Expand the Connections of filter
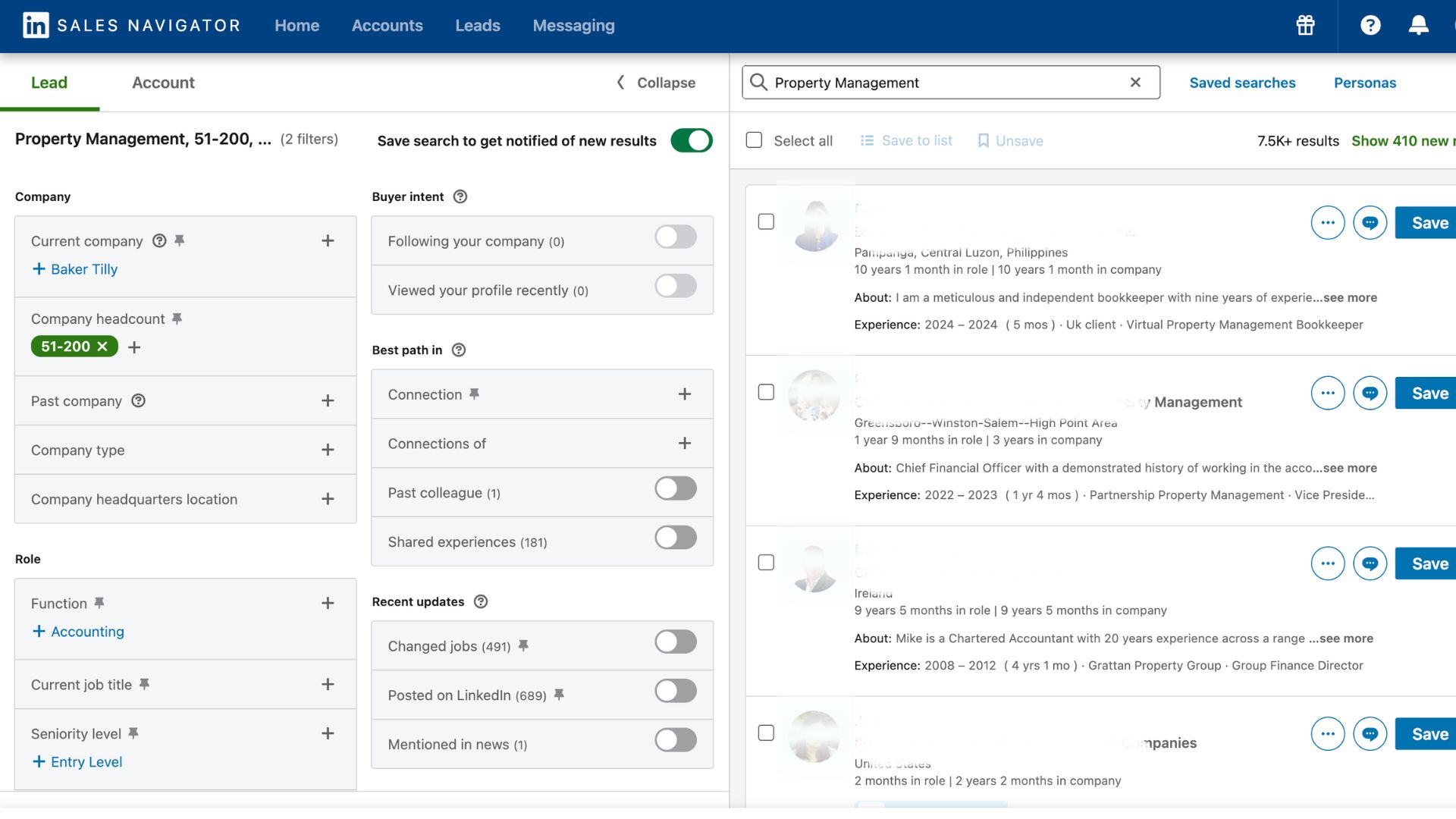Image resolution: width=1456 pixels, height=819 pixels. tap(685, 443)
